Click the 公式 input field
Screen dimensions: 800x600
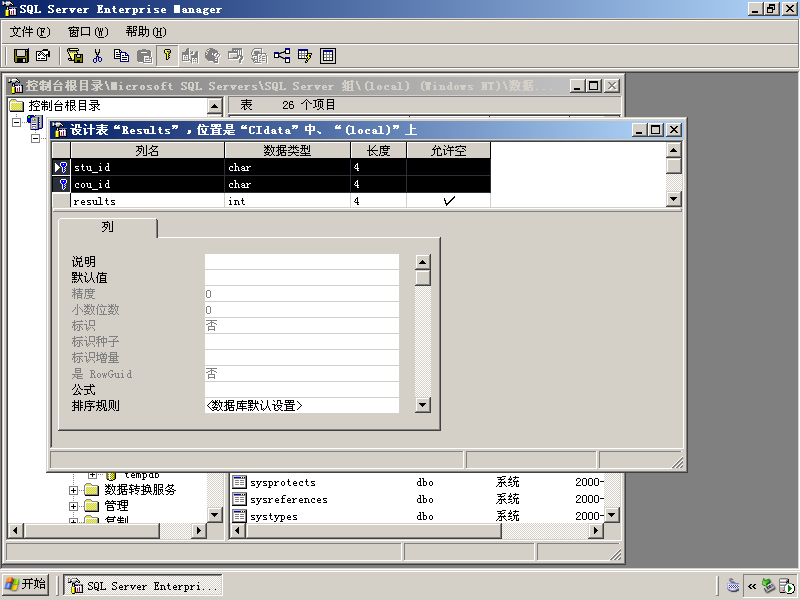click(302, 390)
